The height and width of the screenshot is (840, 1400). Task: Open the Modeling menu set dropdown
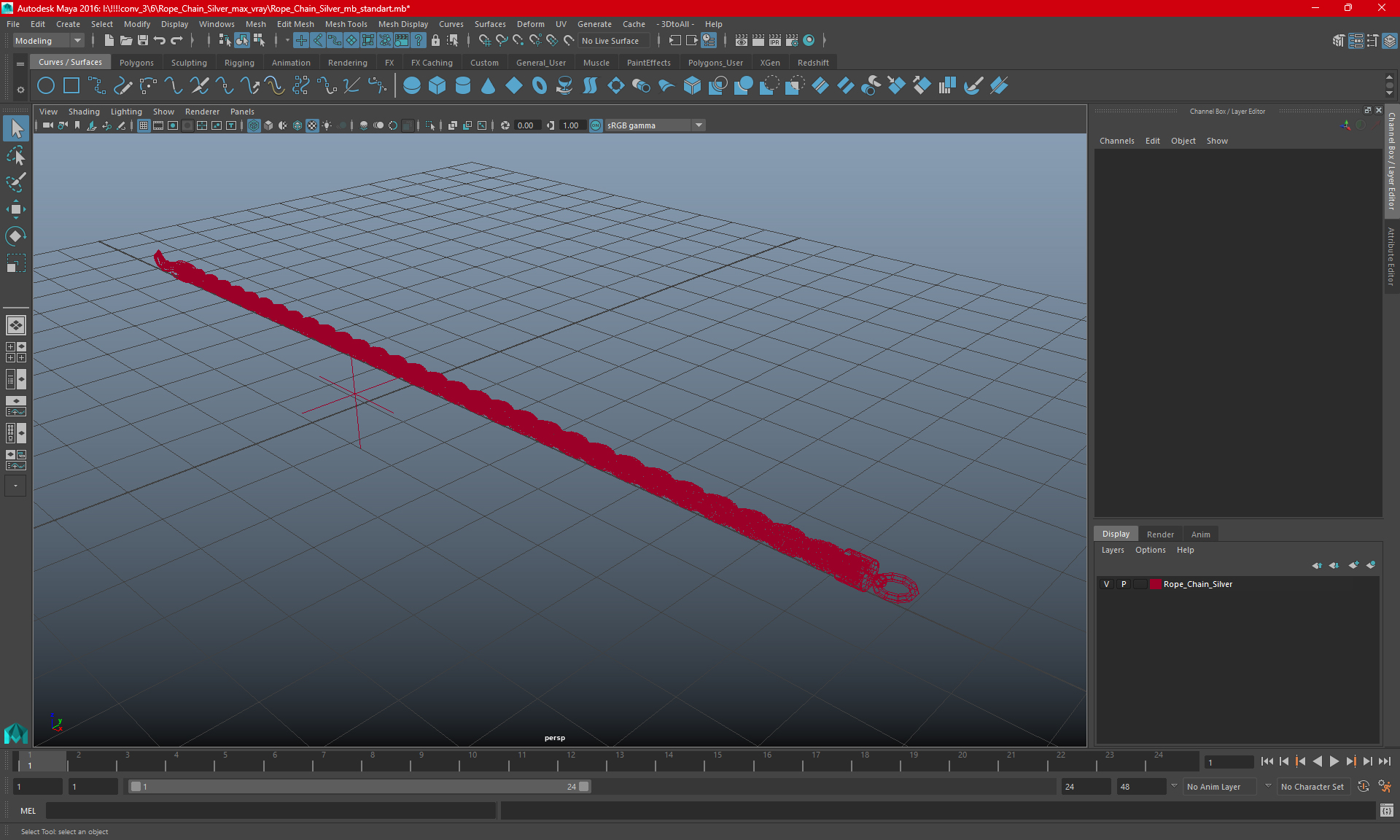tap(48, 41)
